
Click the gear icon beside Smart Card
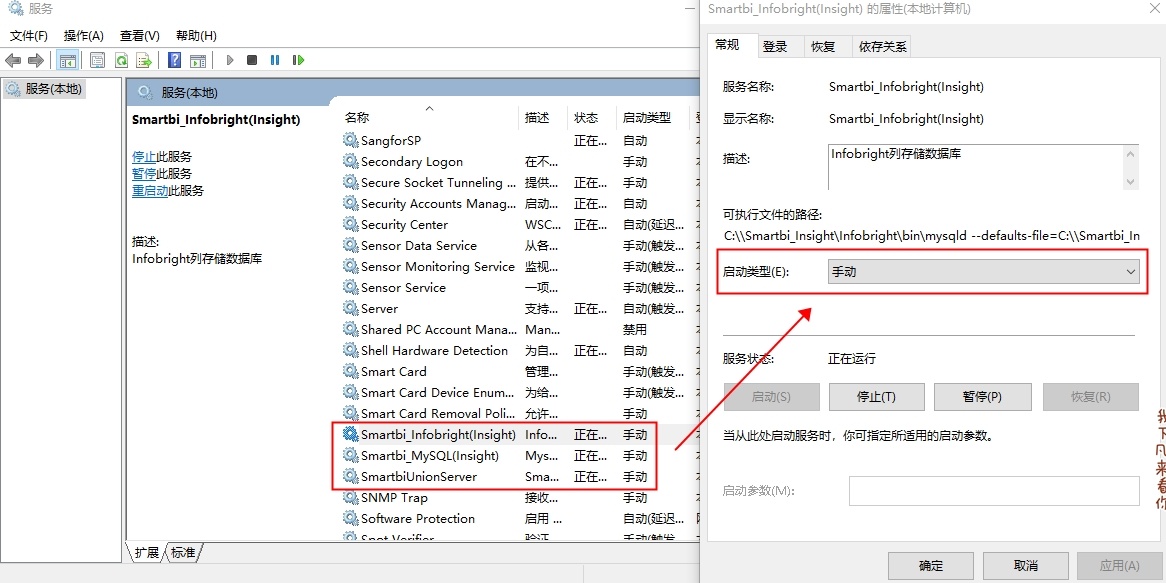pyautogui.click(x=350, y=371)
